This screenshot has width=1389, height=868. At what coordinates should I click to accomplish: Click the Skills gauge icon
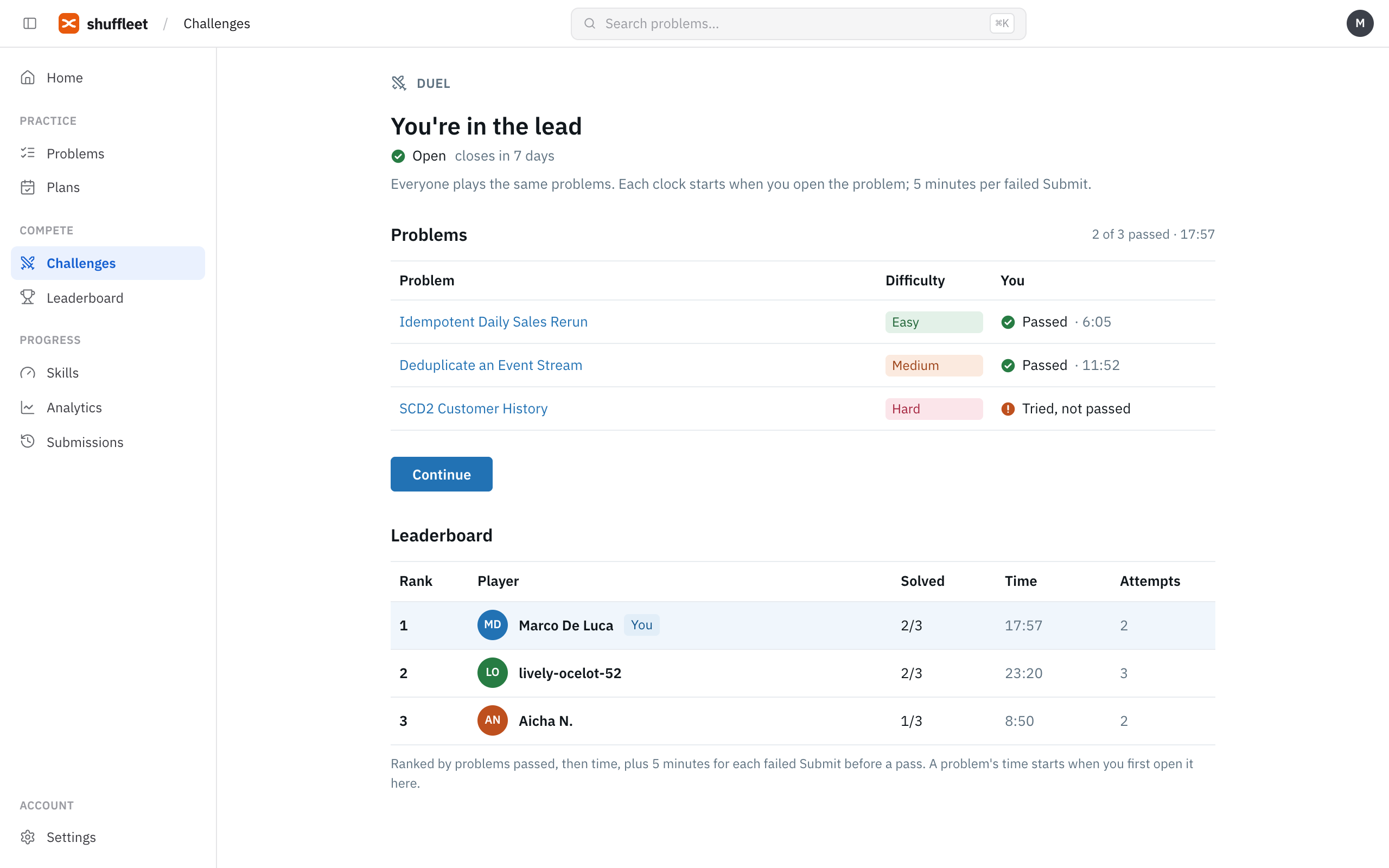[x=28, y=373]
